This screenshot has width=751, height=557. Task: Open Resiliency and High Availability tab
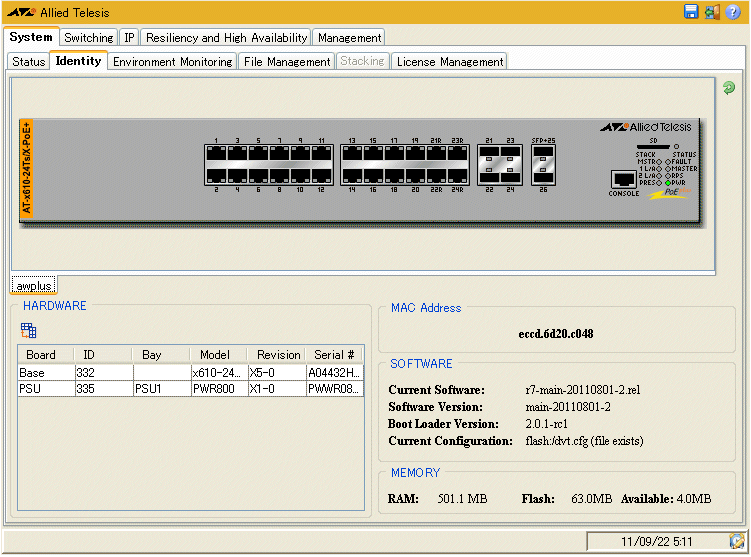coord(226,37)
